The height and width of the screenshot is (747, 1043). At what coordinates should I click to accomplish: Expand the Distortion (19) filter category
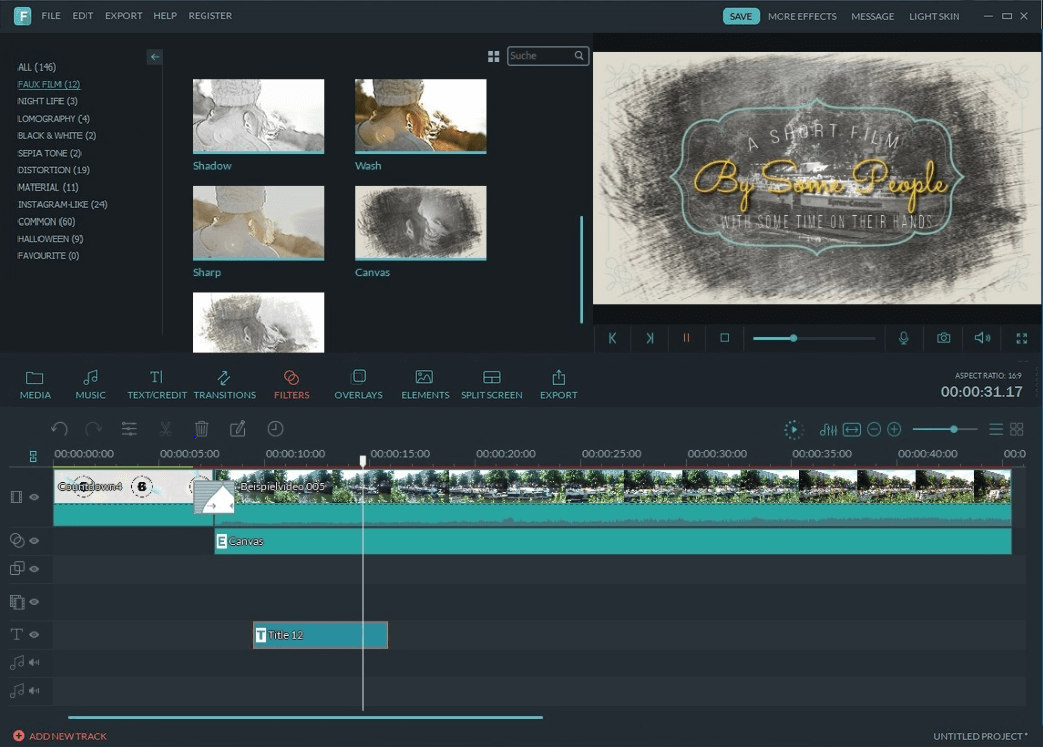(x=53, y=170)
